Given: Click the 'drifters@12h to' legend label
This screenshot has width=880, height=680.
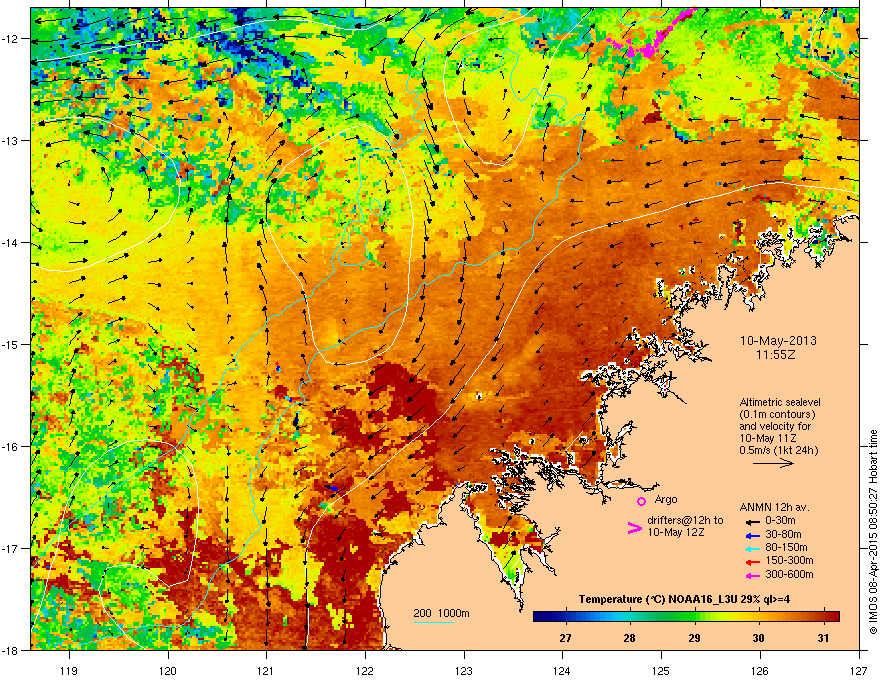Looking at the screenshot, I should click(685, 520).
